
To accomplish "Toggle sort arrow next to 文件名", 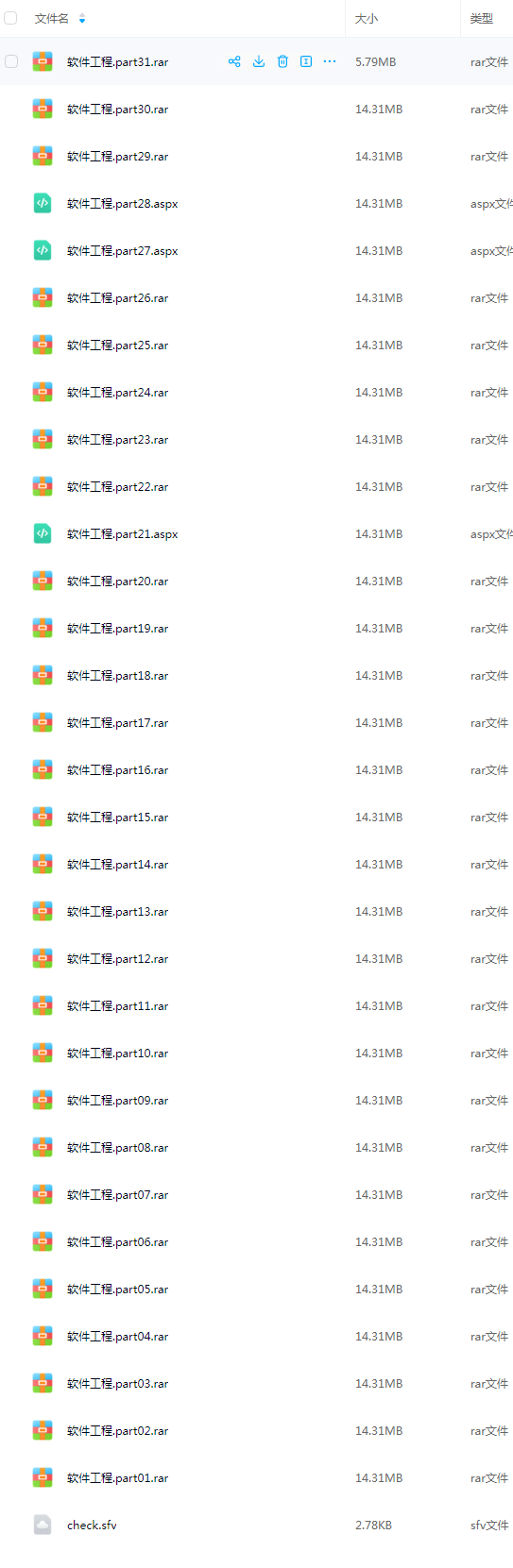I will (x=82, y=19).
